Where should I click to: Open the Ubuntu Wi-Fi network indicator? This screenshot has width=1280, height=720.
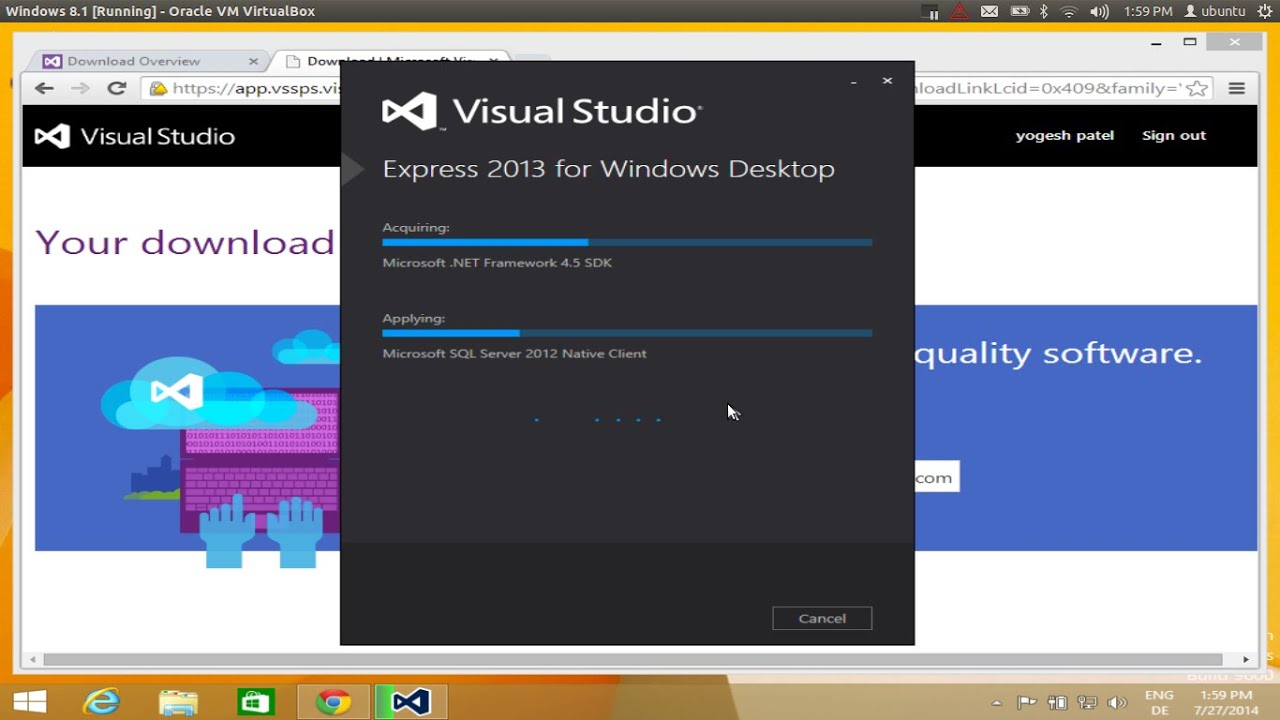tap(1068, 11)
